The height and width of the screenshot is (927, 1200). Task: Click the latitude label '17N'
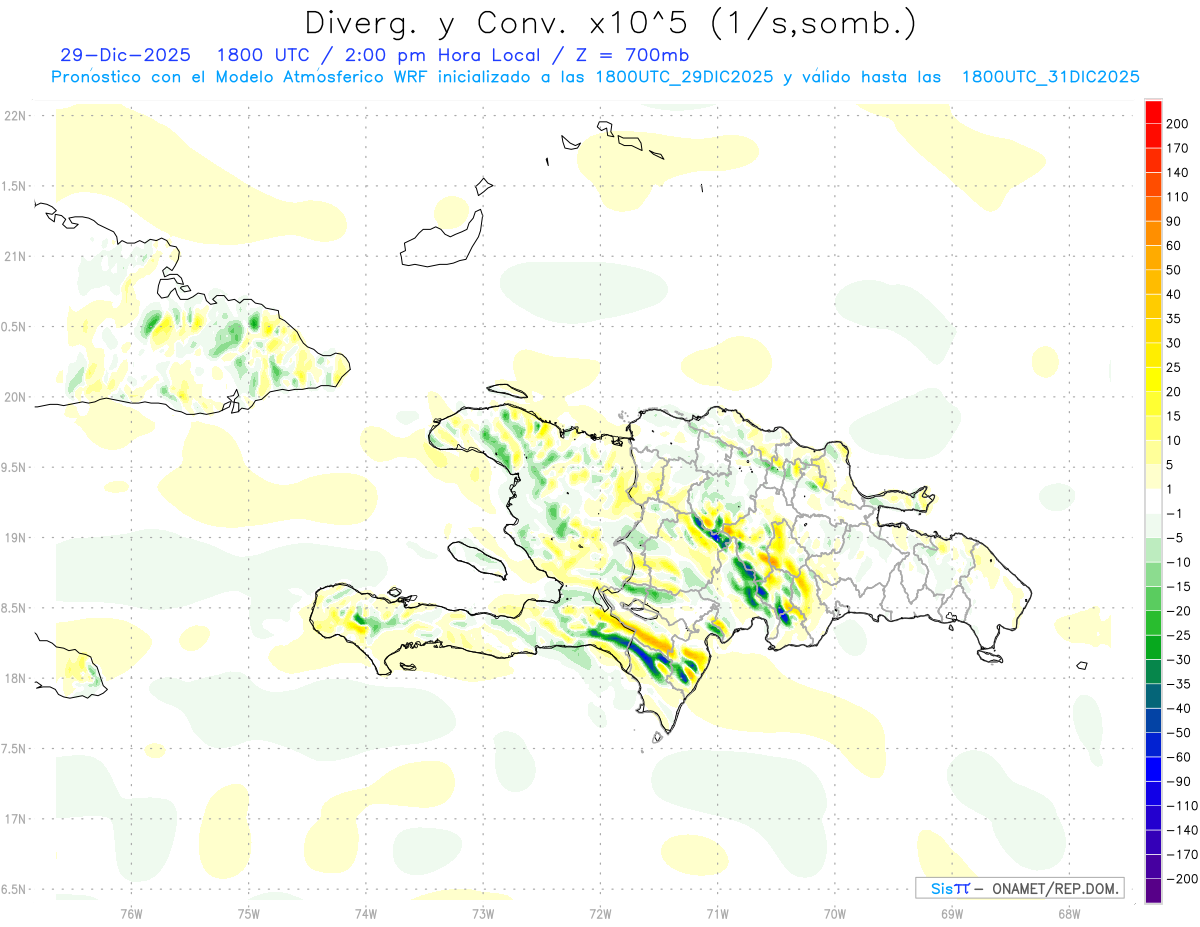[15, 819]
